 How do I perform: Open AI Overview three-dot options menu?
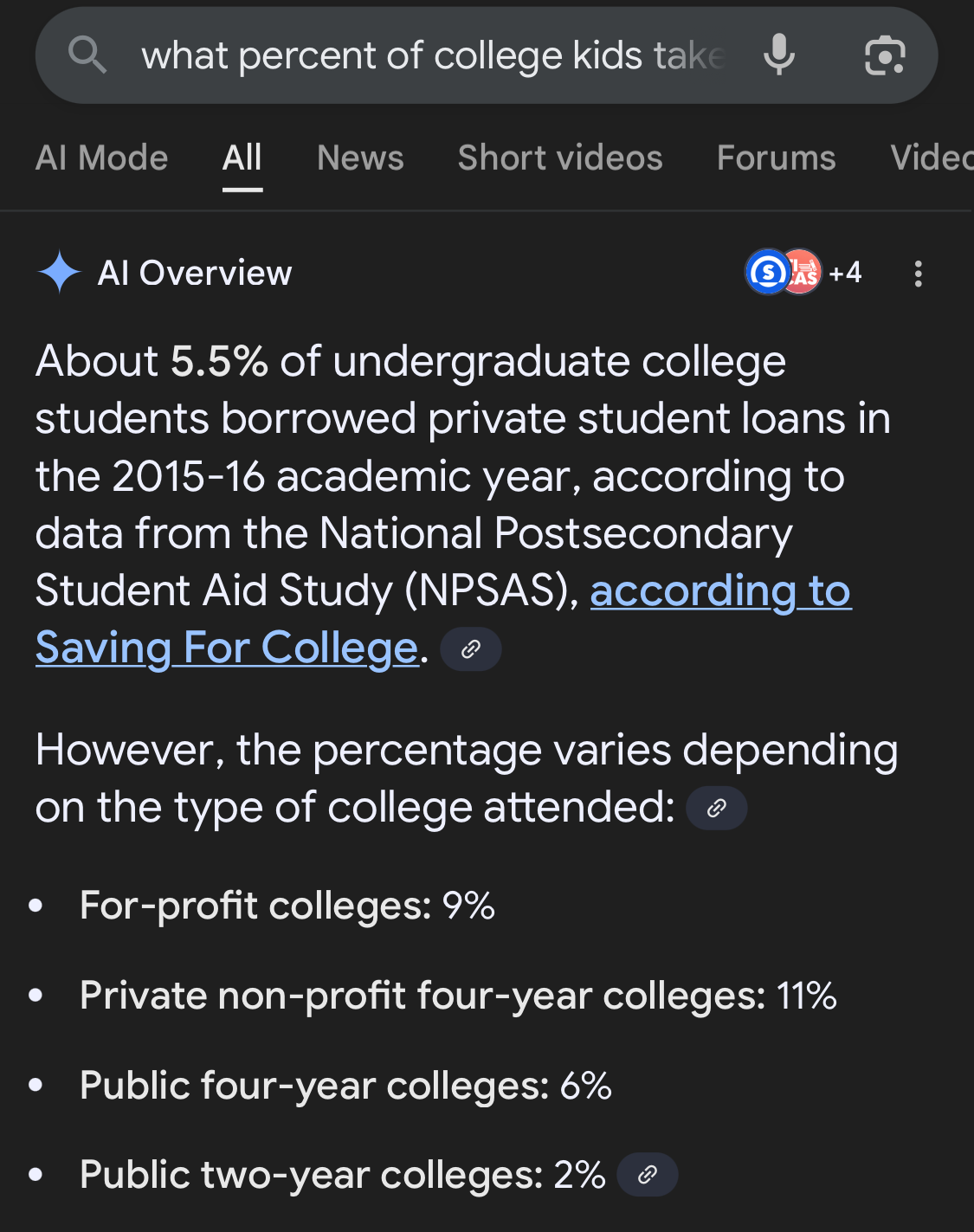[x=918, y=274]
